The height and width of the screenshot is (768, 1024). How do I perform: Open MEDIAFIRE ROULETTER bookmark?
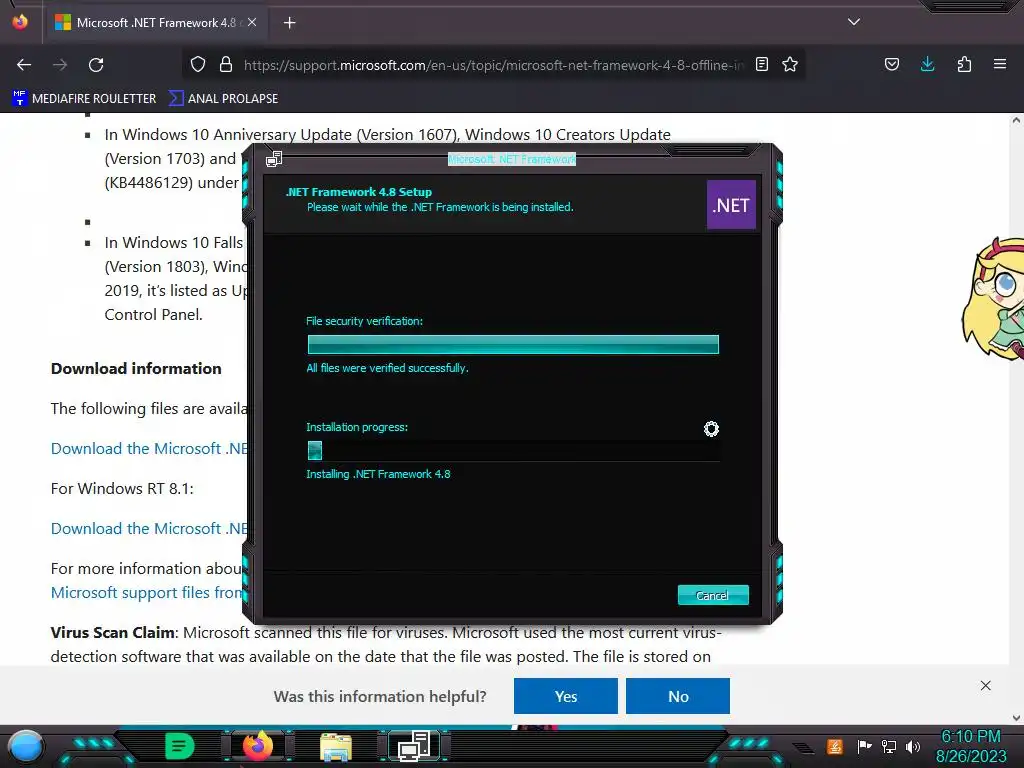click(x=84, y=99)
